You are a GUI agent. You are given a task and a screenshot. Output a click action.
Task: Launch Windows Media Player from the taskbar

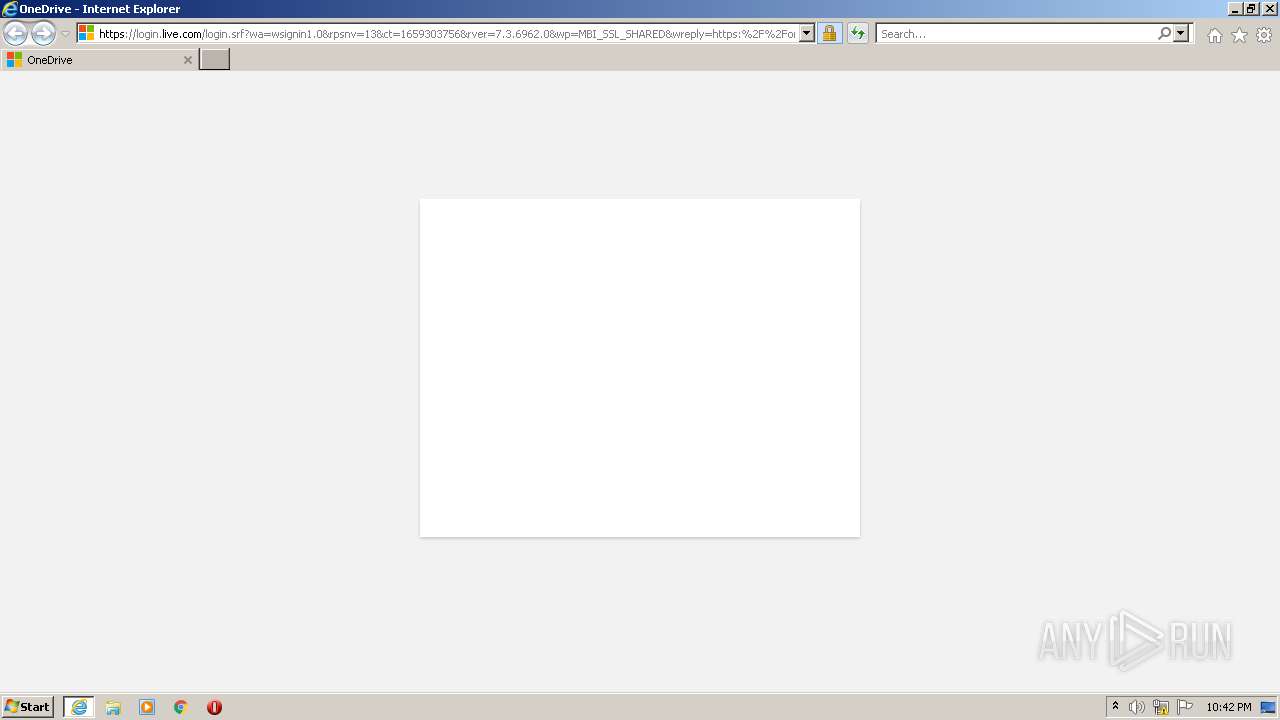coord(147,707)
